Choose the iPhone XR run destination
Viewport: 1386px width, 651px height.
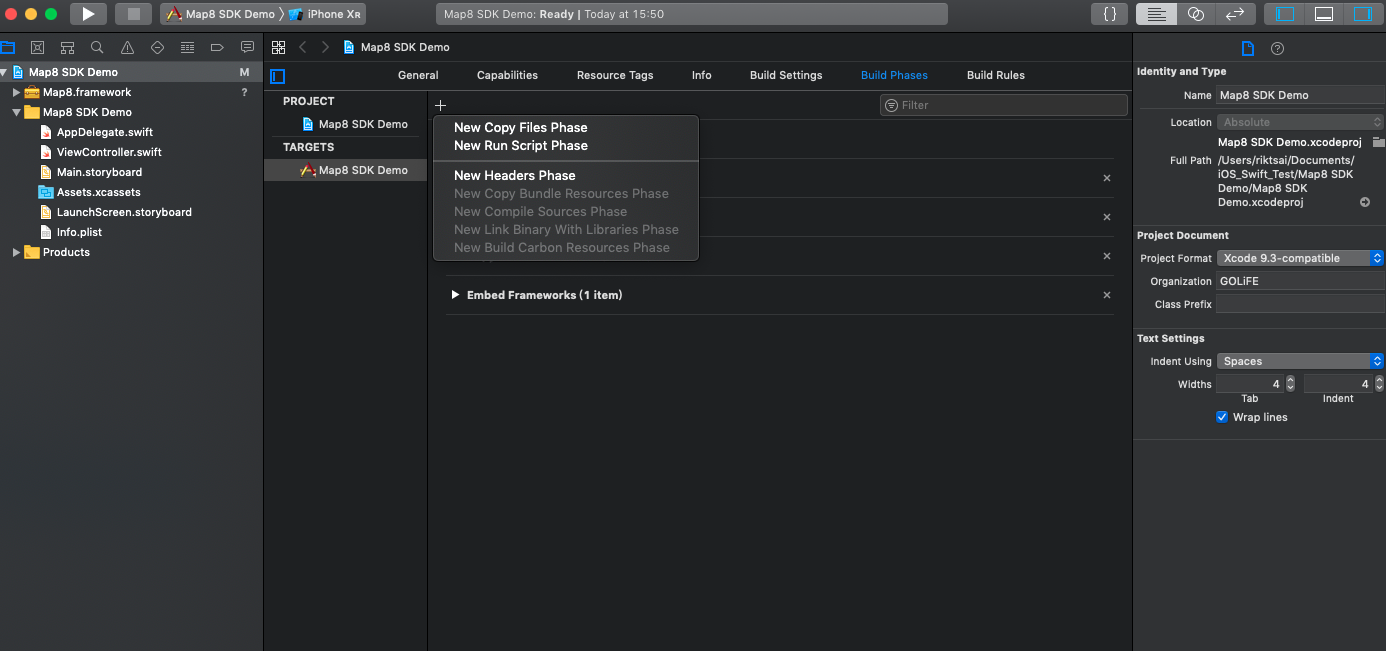pyautogui.click(x=326, y=14)
